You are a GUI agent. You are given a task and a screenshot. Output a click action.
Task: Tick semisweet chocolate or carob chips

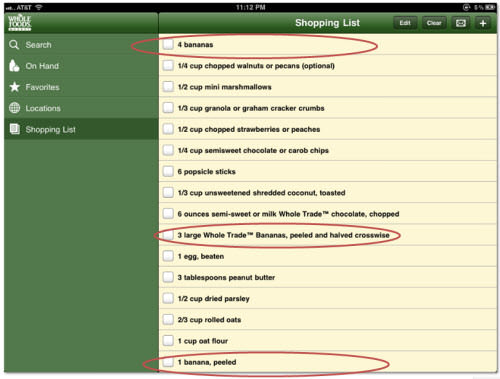pyautogui.click(x=168, y=150)
